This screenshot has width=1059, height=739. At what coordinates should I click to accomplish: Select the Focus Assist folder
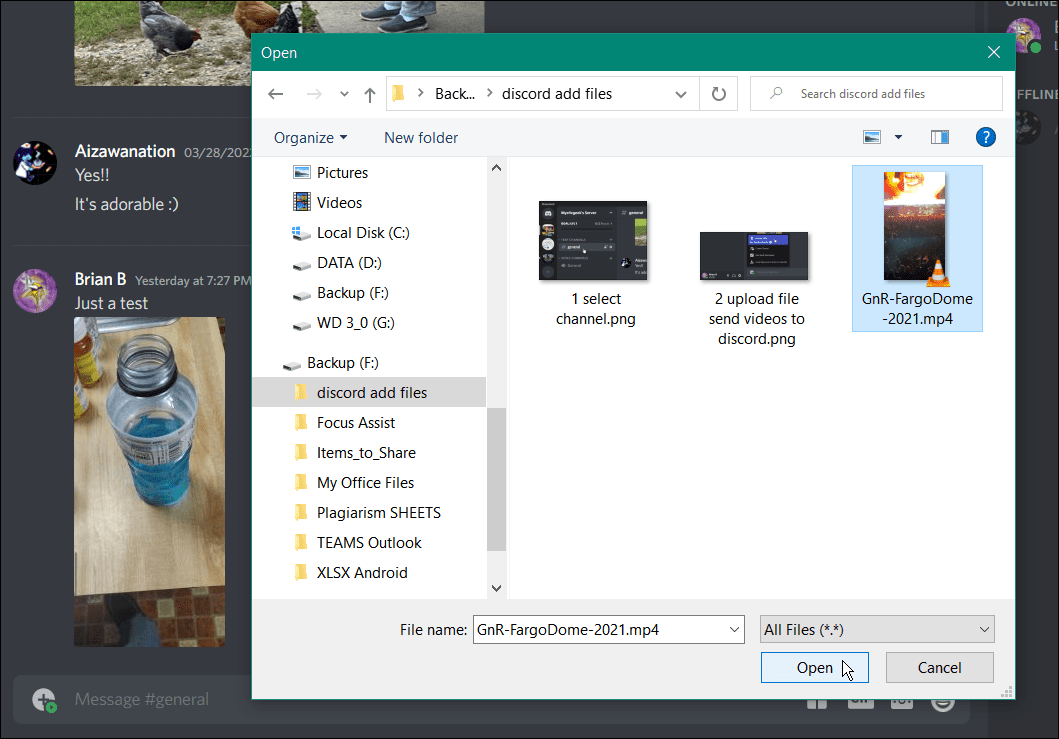355,423
